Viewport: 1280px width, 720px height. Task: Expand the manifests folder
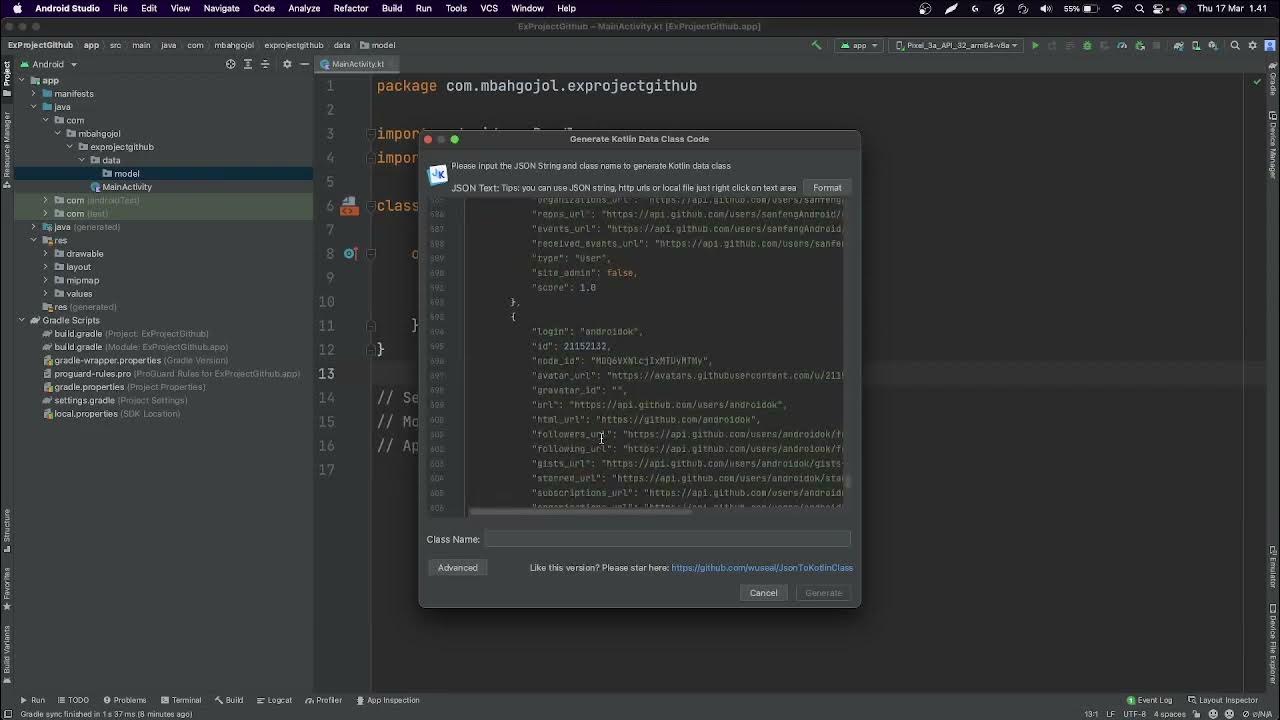point(34,94)
